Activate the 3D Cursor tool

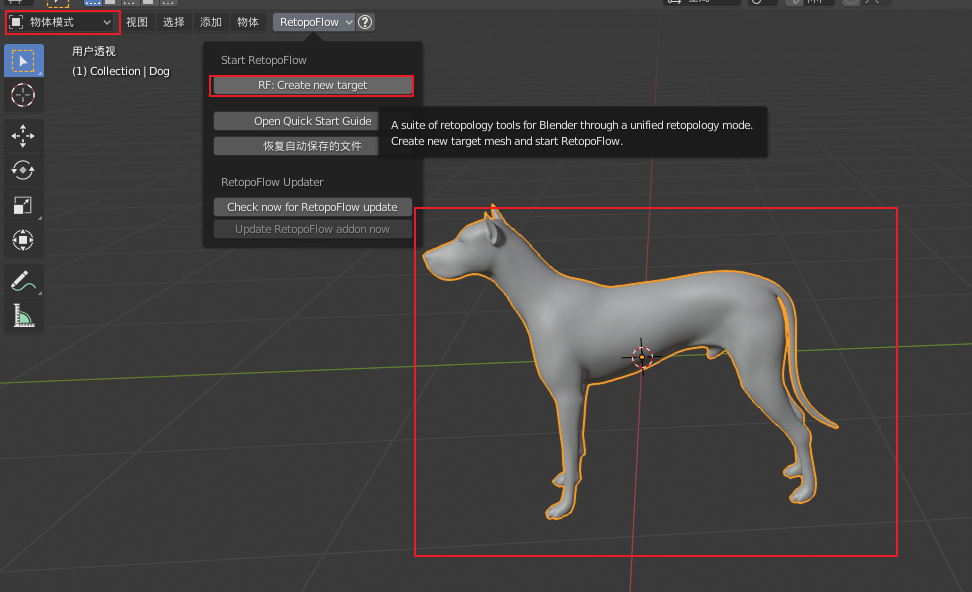pyautogui.click(x=24, y=95)
